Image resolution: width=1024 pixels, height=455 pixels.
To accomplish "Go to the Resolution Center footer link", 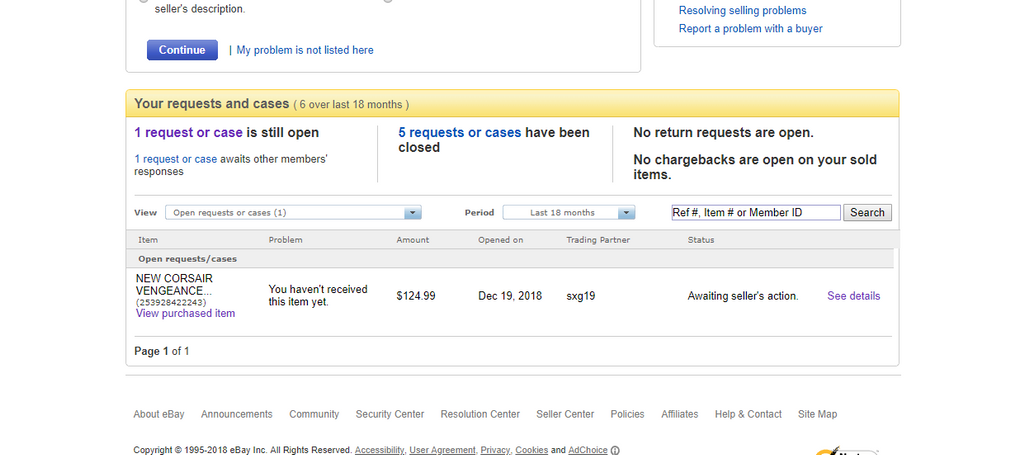I will [480, 414].
